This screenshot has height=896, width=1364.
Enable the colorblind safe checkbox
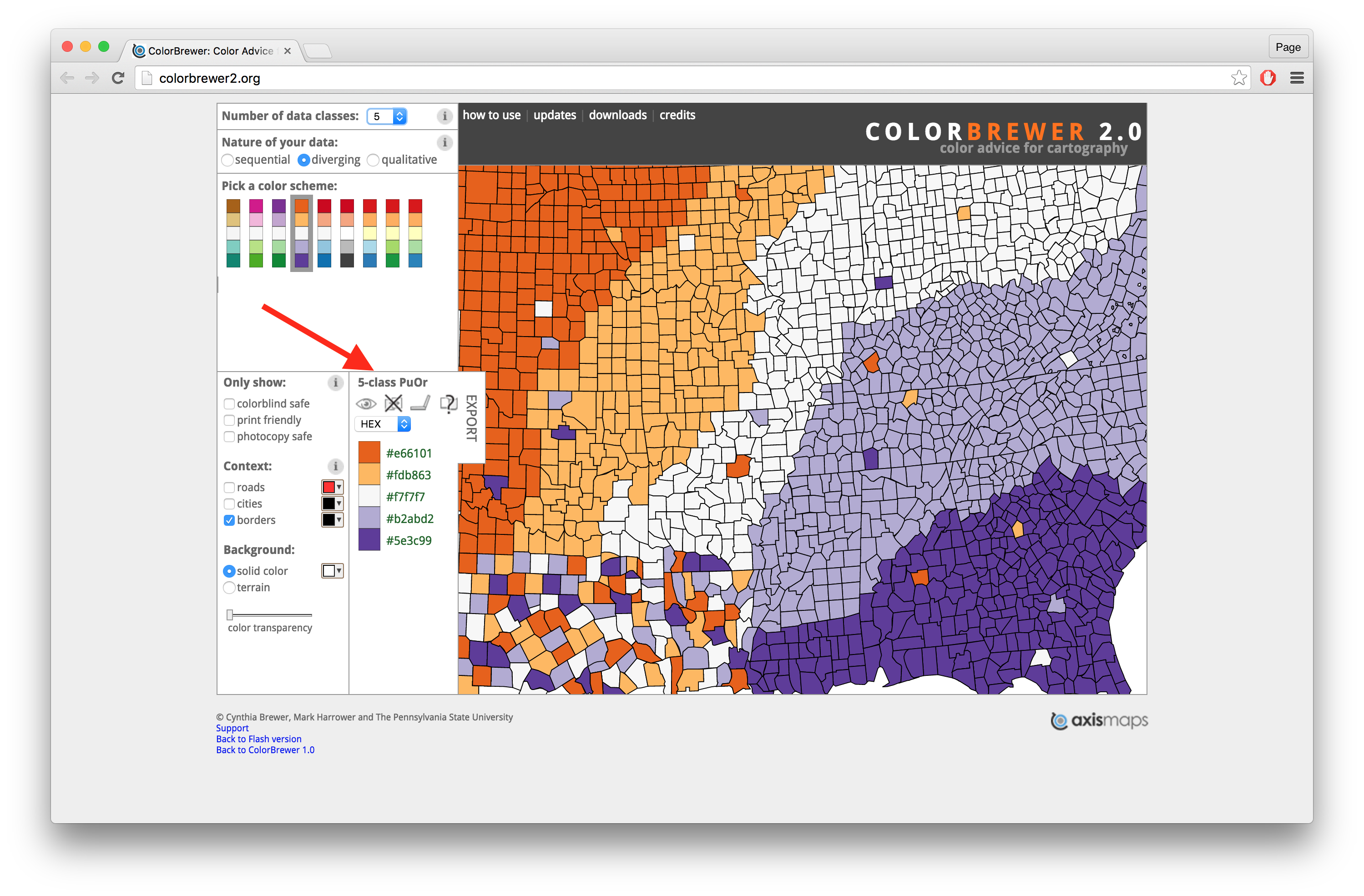[x=229, y=404]
